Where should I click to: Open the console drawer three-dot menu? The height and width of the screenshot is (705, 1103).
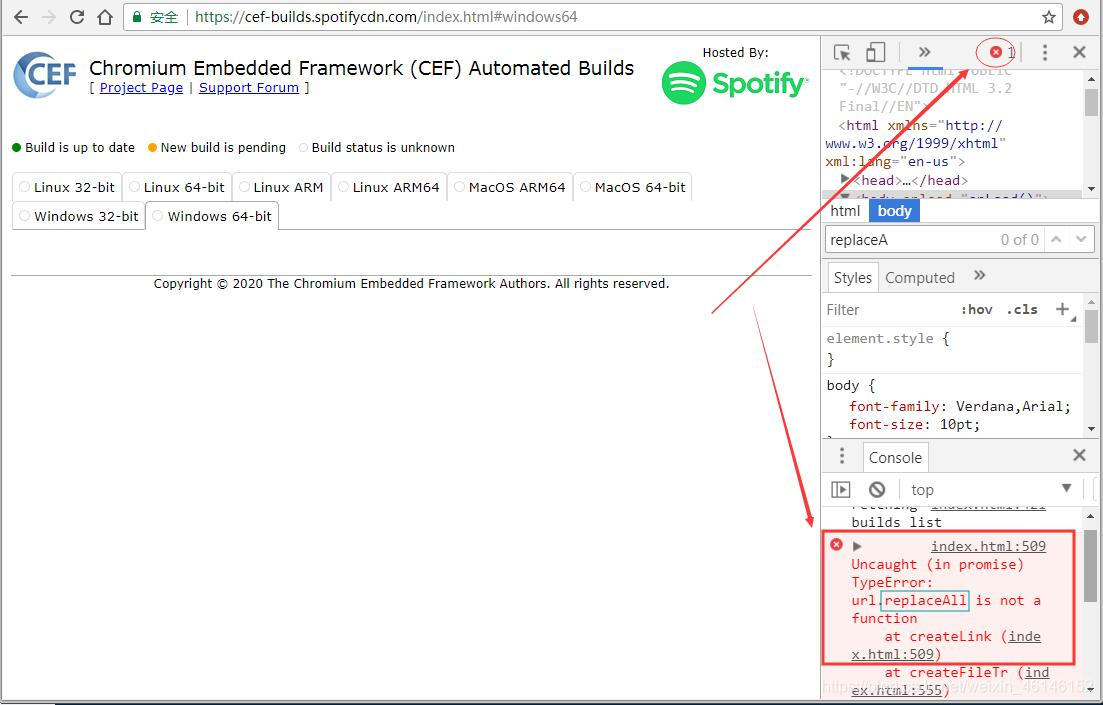tap(841, 457)
